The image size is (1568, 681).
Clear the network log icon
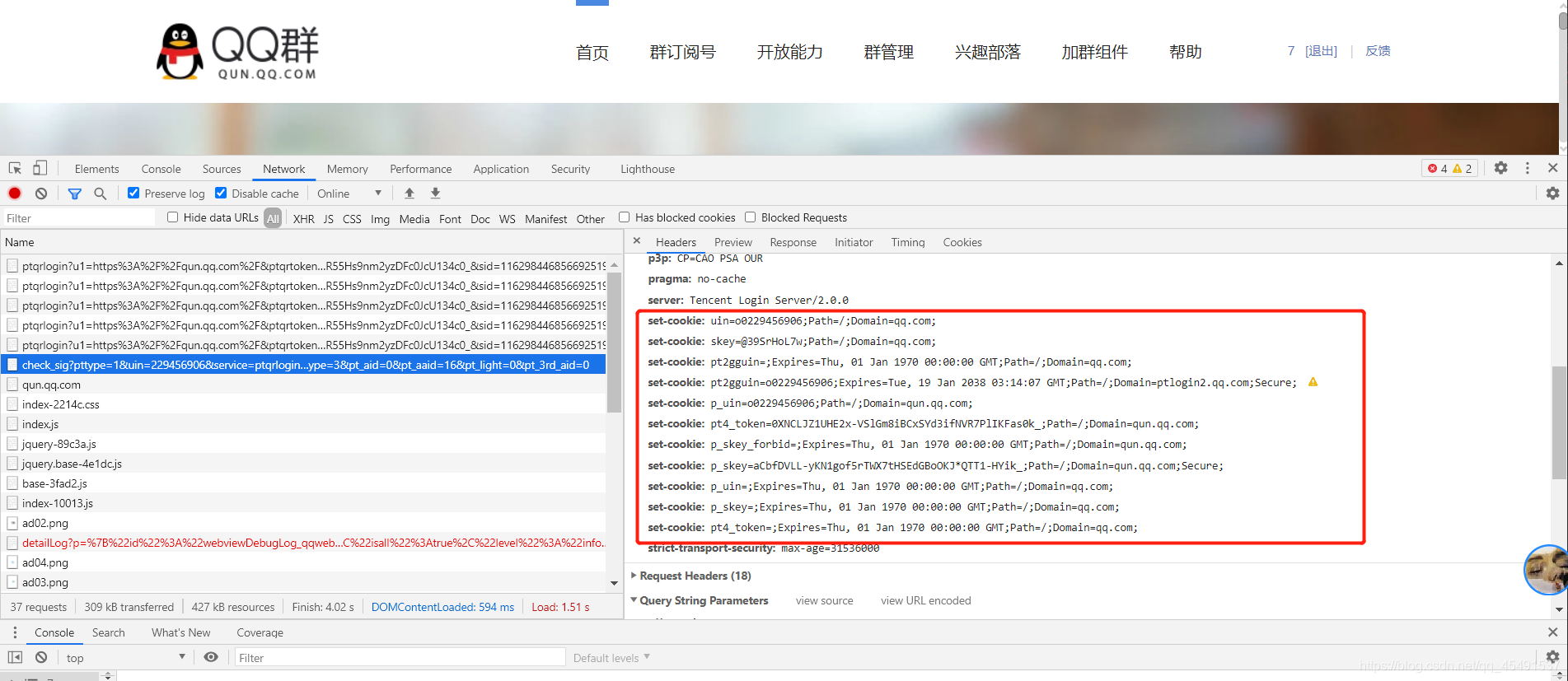(41, 194)
